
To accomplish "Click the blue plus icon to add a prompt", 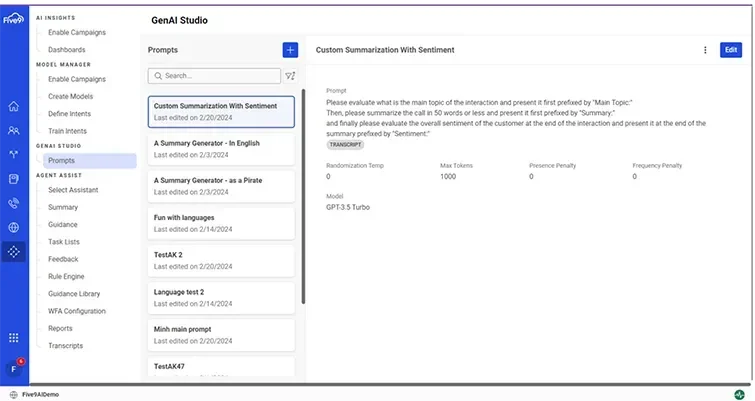I will coord(290,49).
